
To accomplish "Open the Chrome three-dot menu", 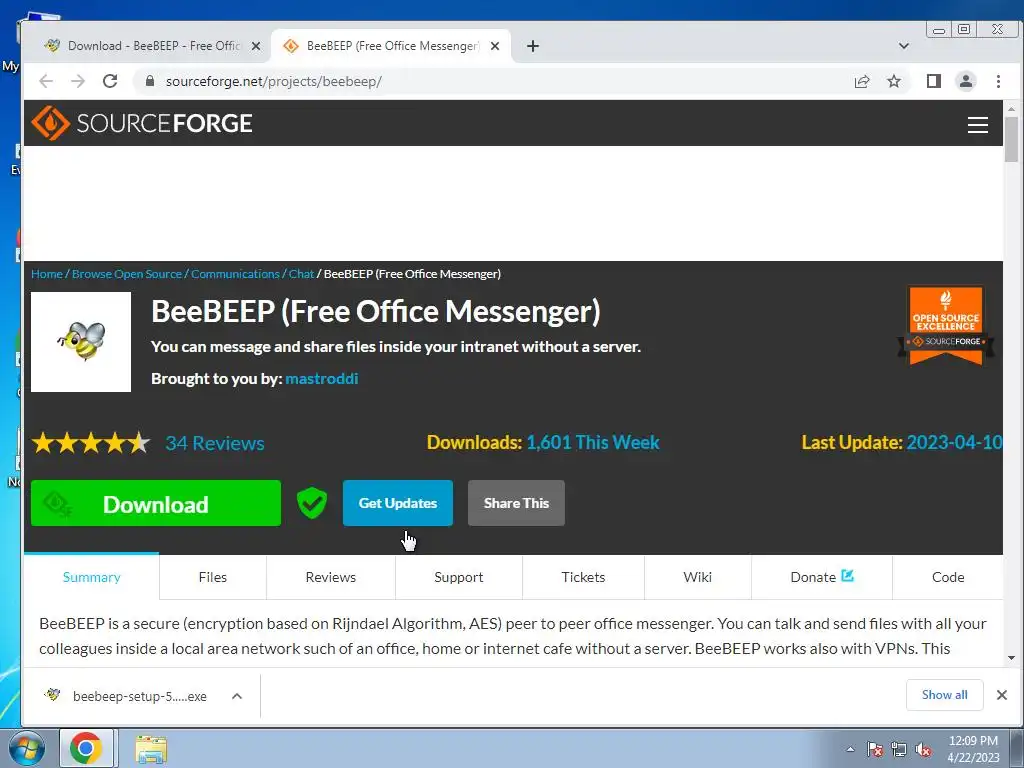I will click(998, 81).
